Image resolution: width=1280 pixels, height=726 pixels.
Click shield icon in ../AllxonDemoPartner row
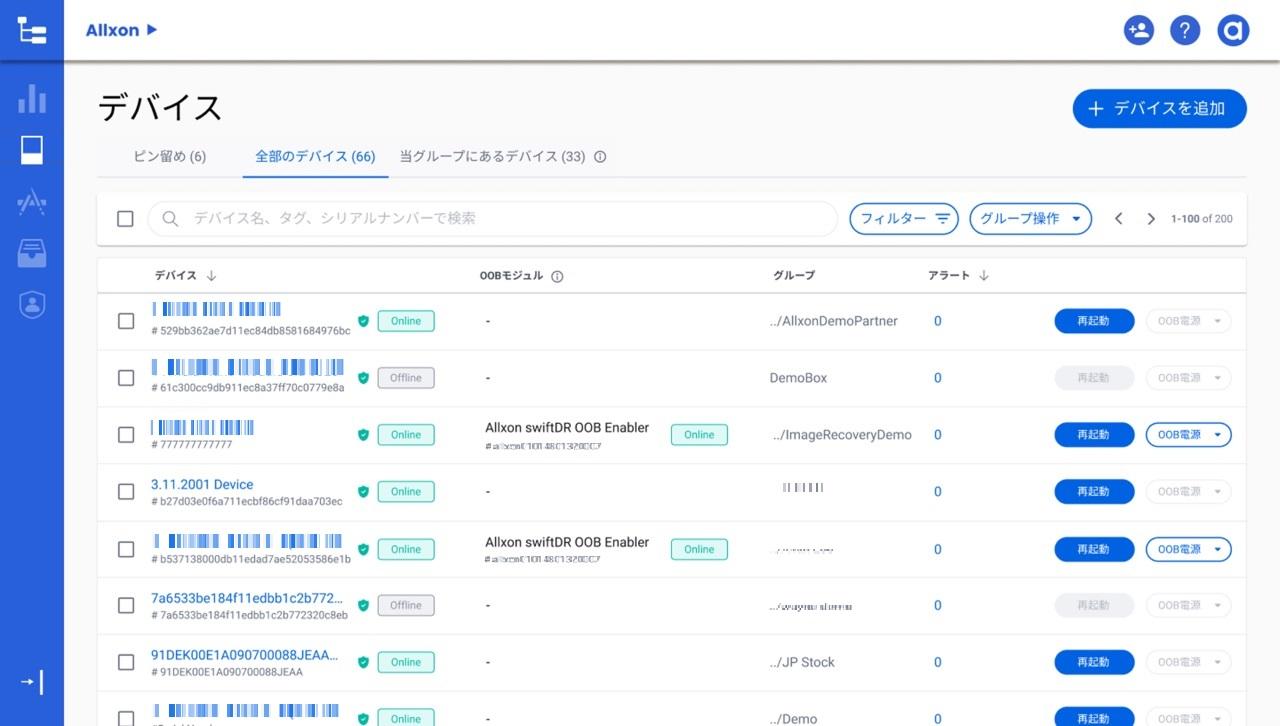pos(363,321)
